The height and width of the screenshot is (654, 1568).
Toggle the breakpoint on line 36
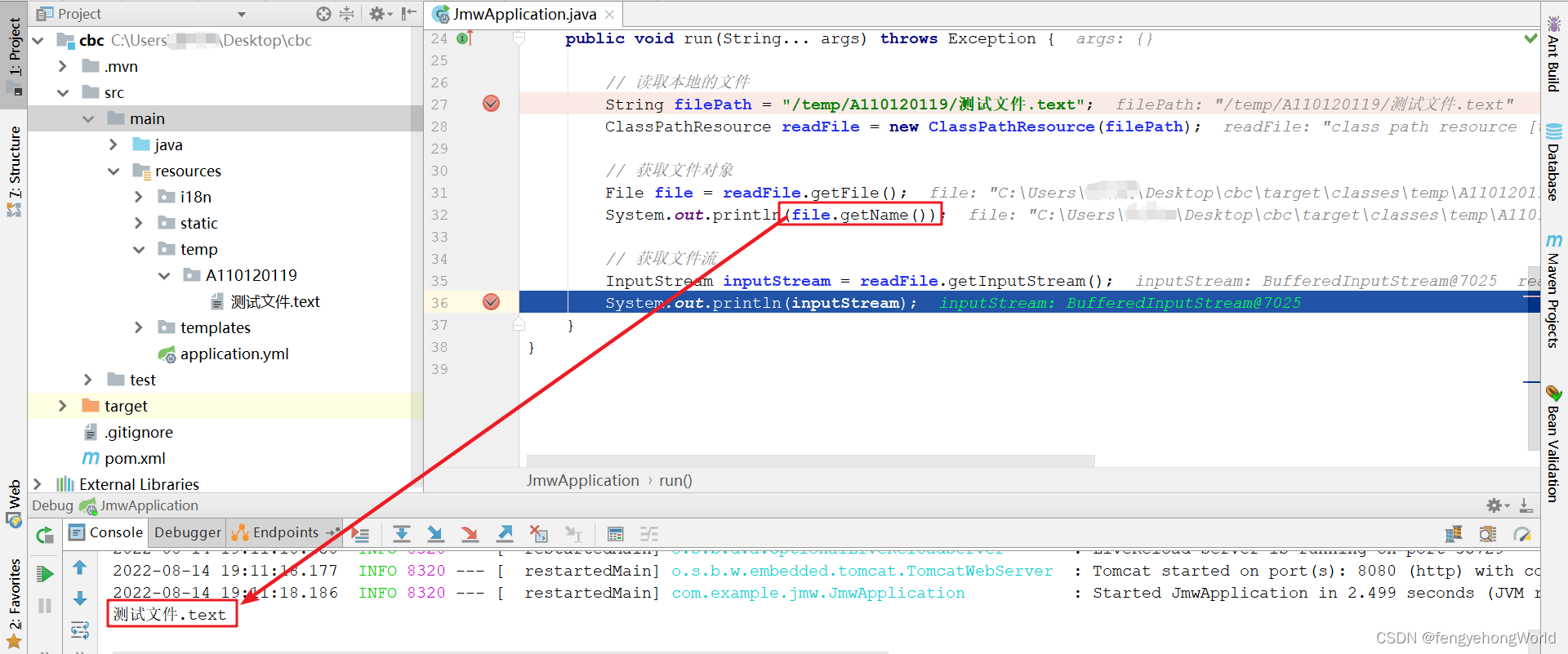492,302
